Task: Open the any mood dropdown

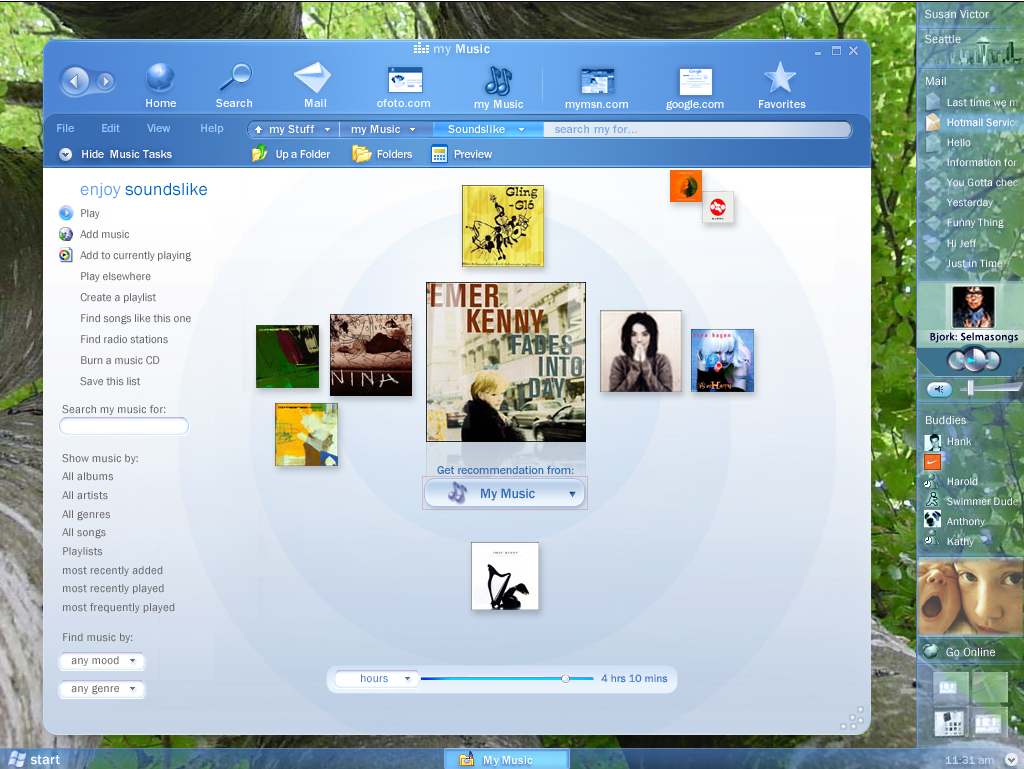Action: (102, 661)
